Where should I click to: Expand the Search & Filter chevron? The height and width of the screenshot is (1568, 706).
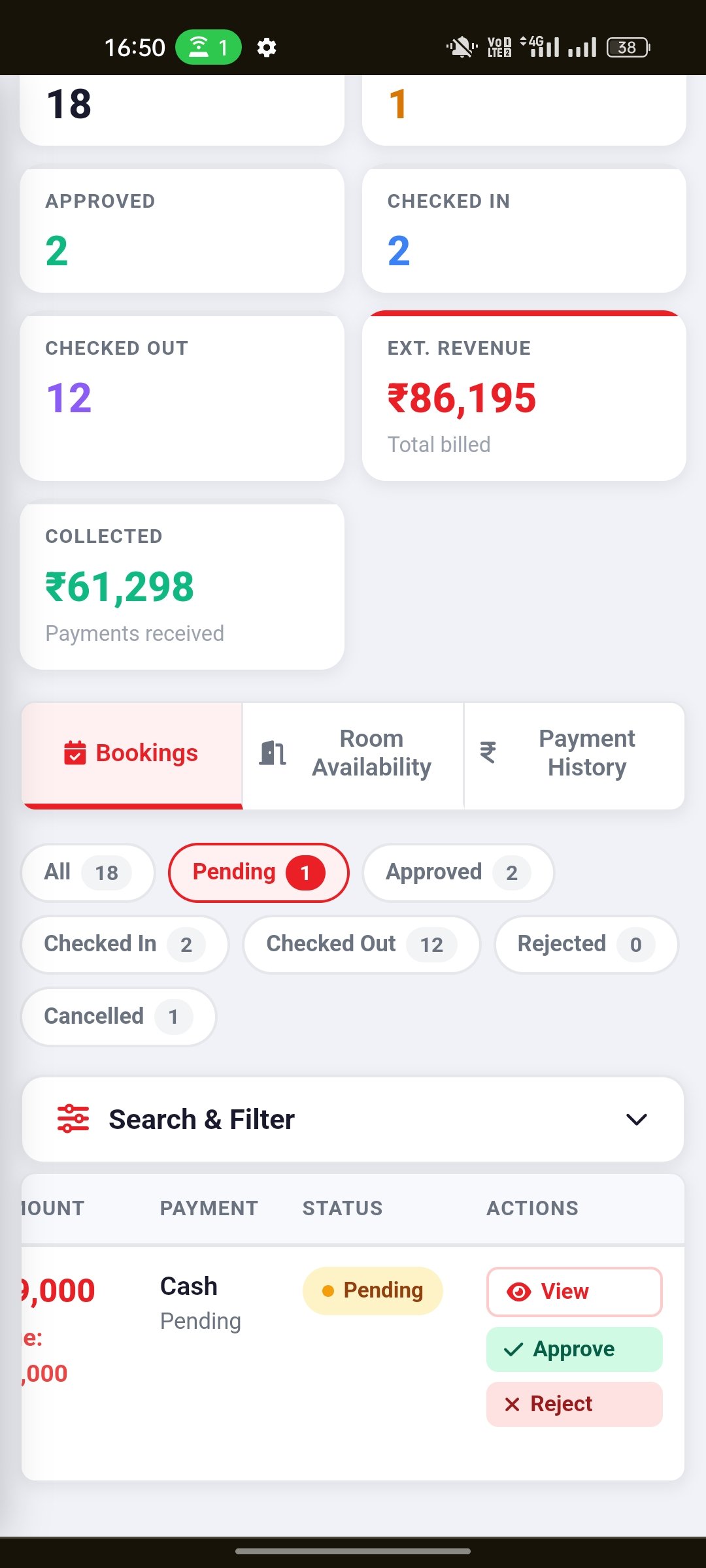(x=637, y=1119)
